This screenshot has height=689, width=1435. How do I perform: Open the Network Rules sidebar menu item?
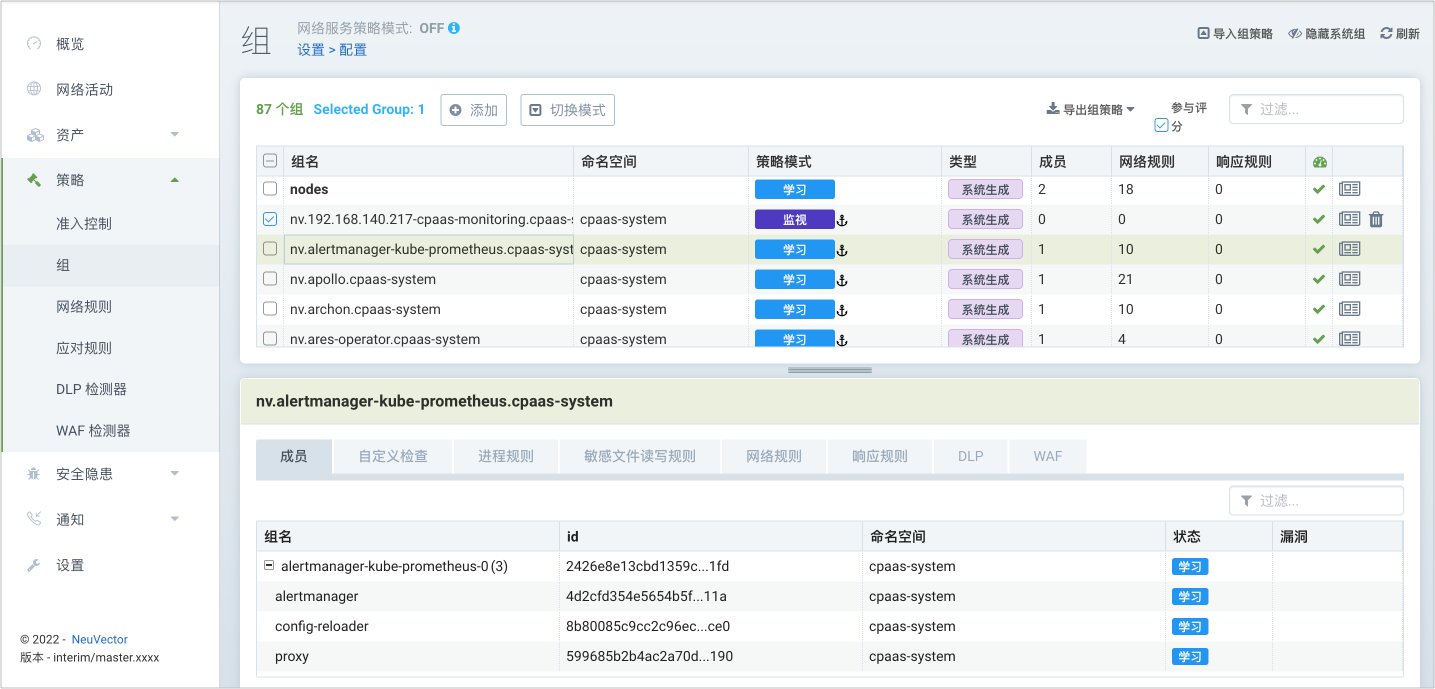pos(84,307)
